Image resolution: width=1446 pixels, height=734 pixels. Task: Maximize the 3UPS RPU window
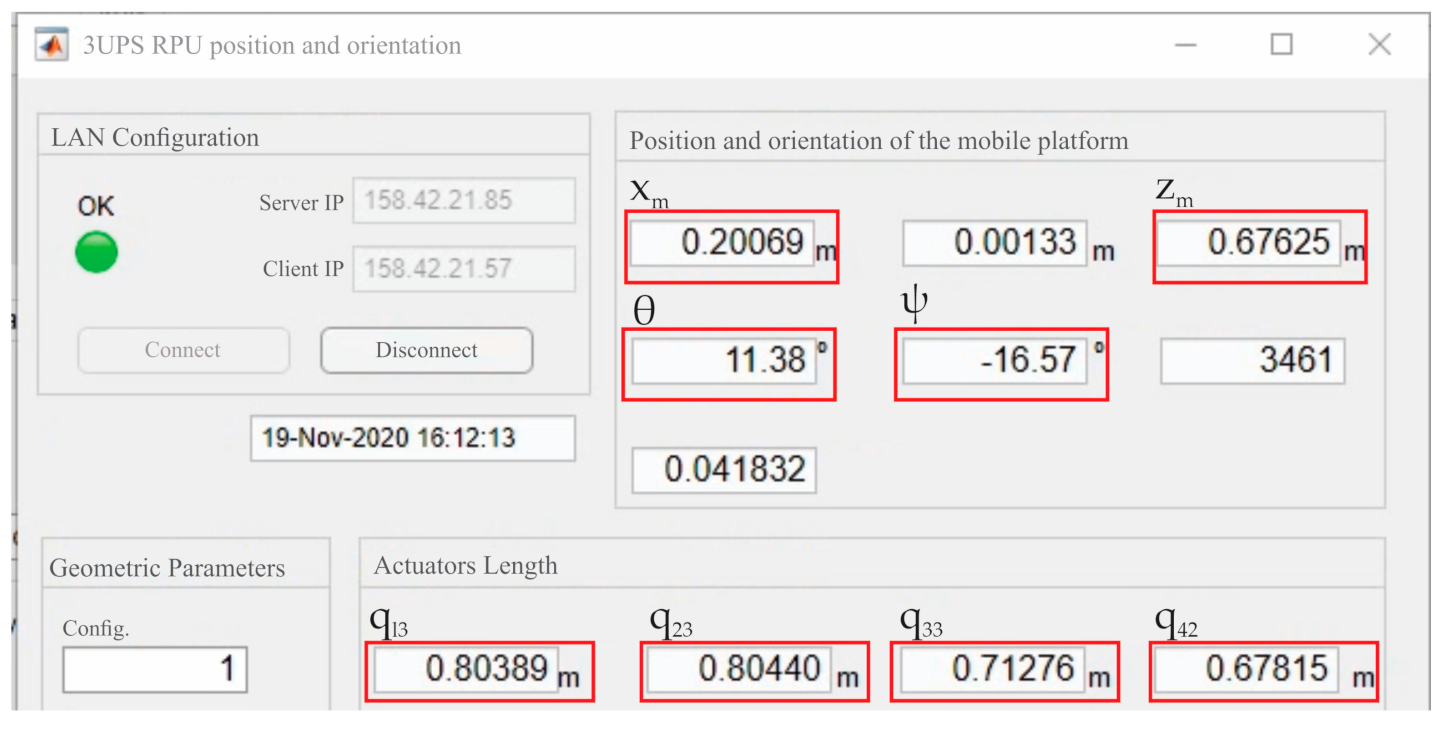1281,45
